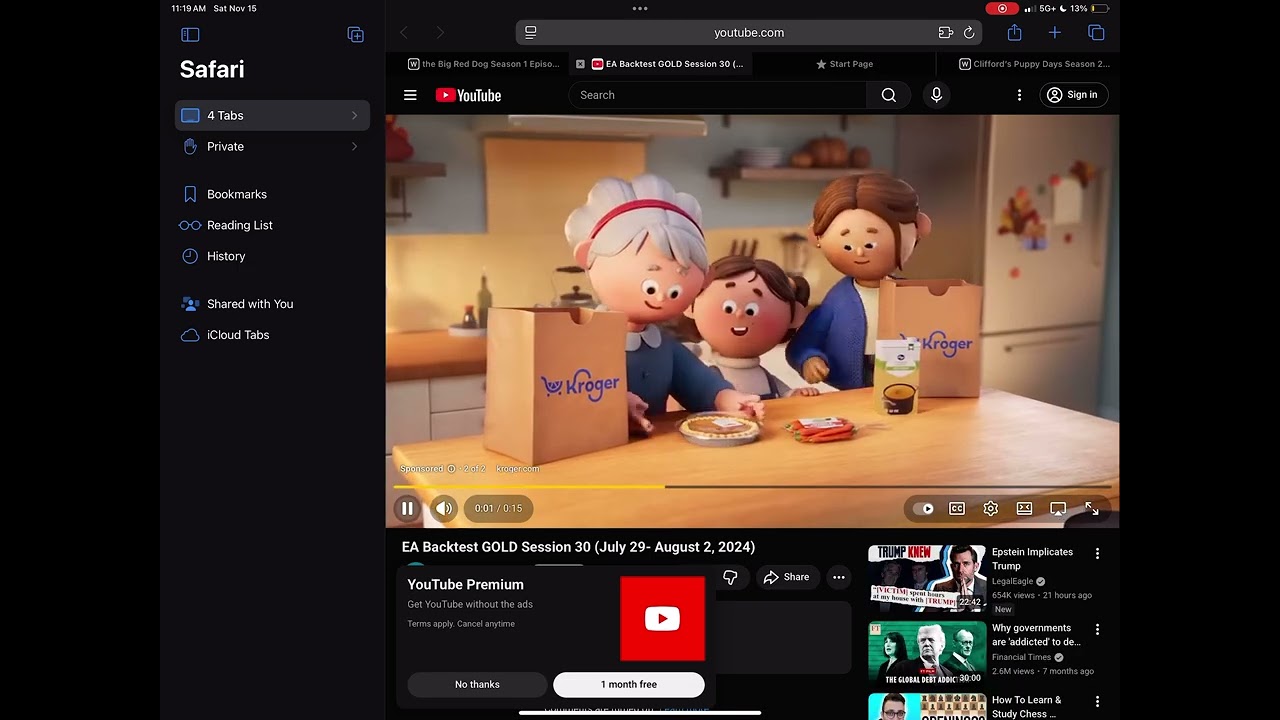Click the YouTube search magnifier button

(888, 95)
